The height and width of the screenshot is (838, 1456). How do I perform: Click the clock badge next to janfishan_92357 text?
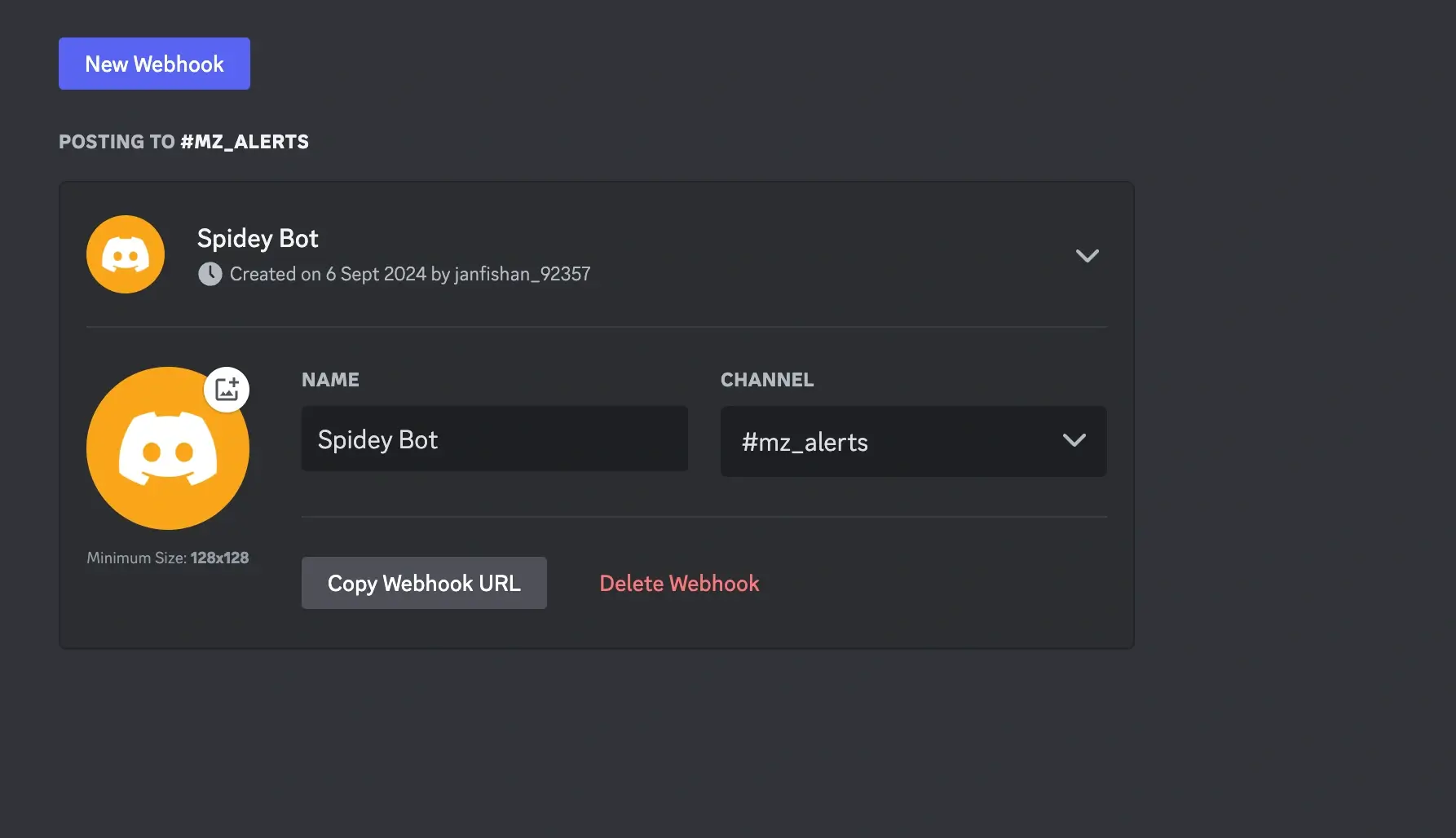(x=210, y=274)
